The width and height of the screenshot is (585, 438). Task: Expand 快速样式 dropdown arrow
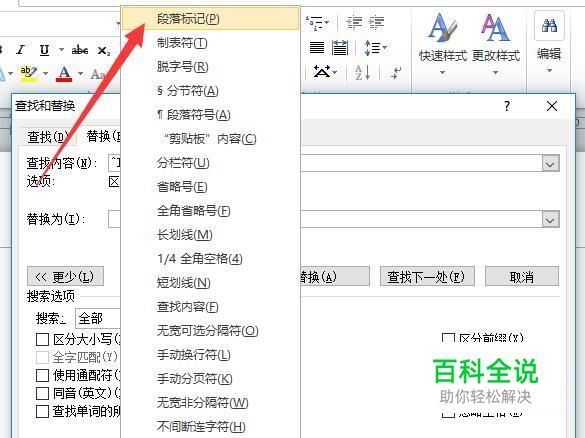[x=442, y=72]
